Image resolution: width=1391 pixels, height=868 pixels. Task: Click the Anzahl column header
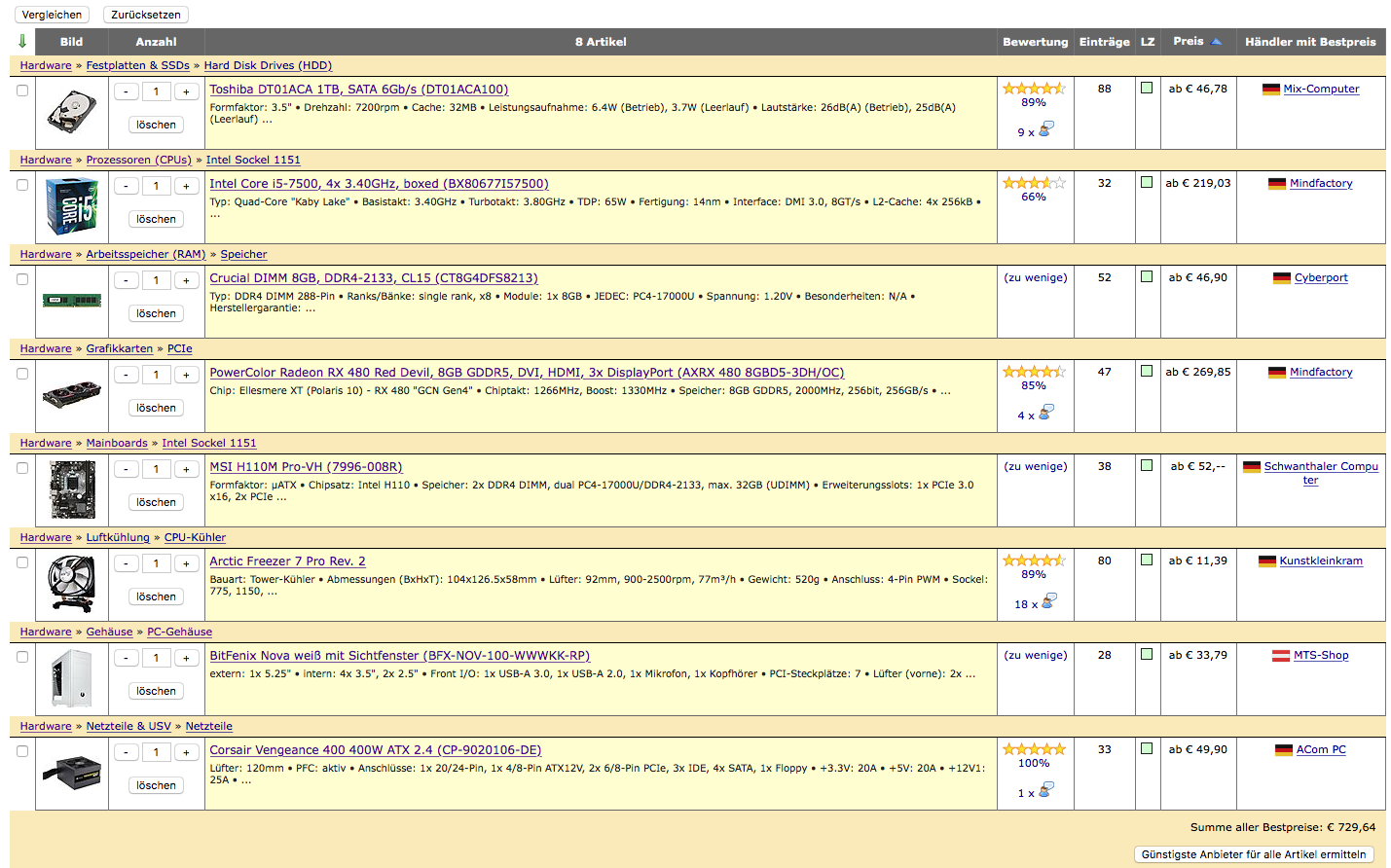156,42
